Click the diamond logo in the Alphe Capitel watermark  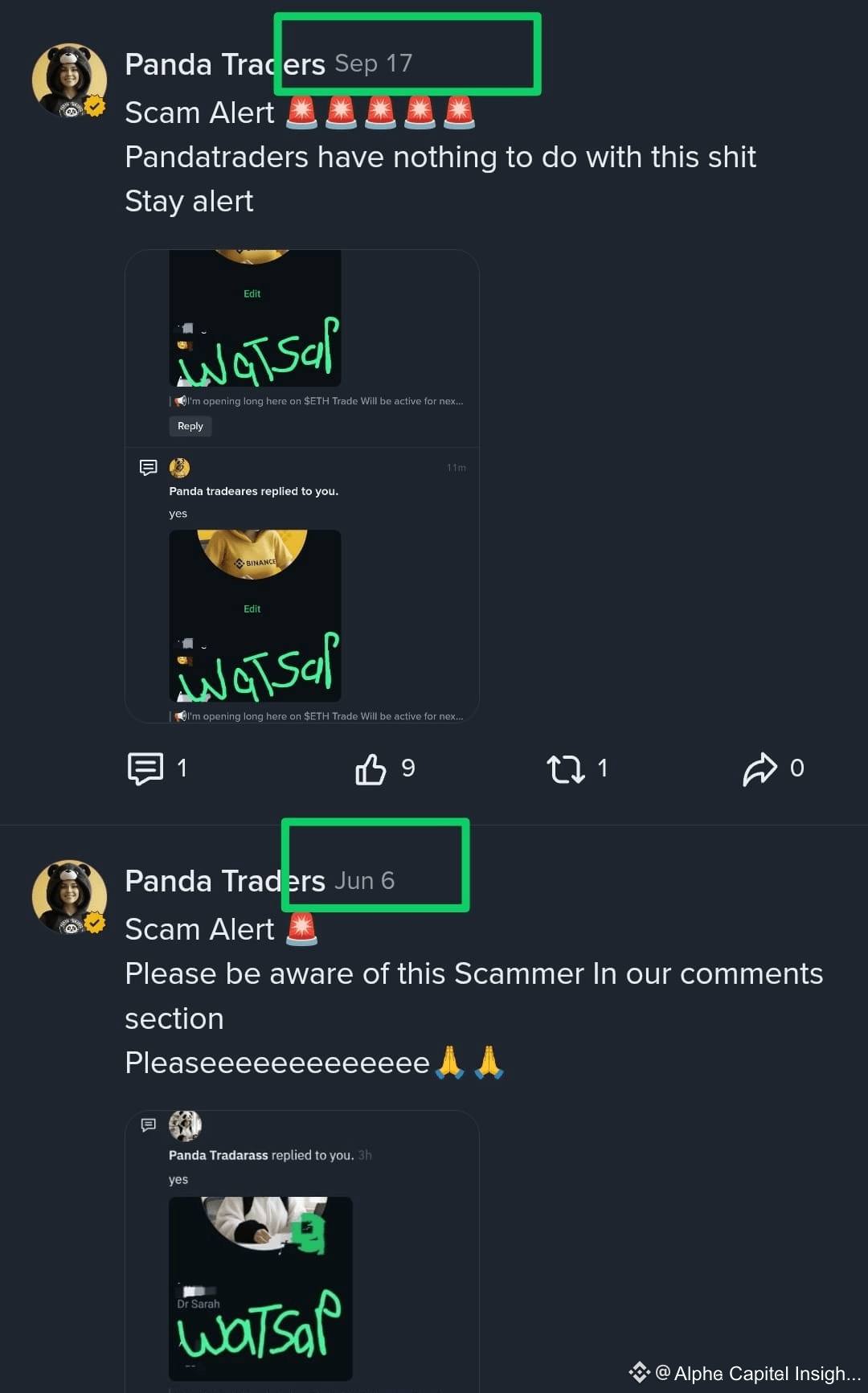pyautogui.click(x=639, y=1373)
